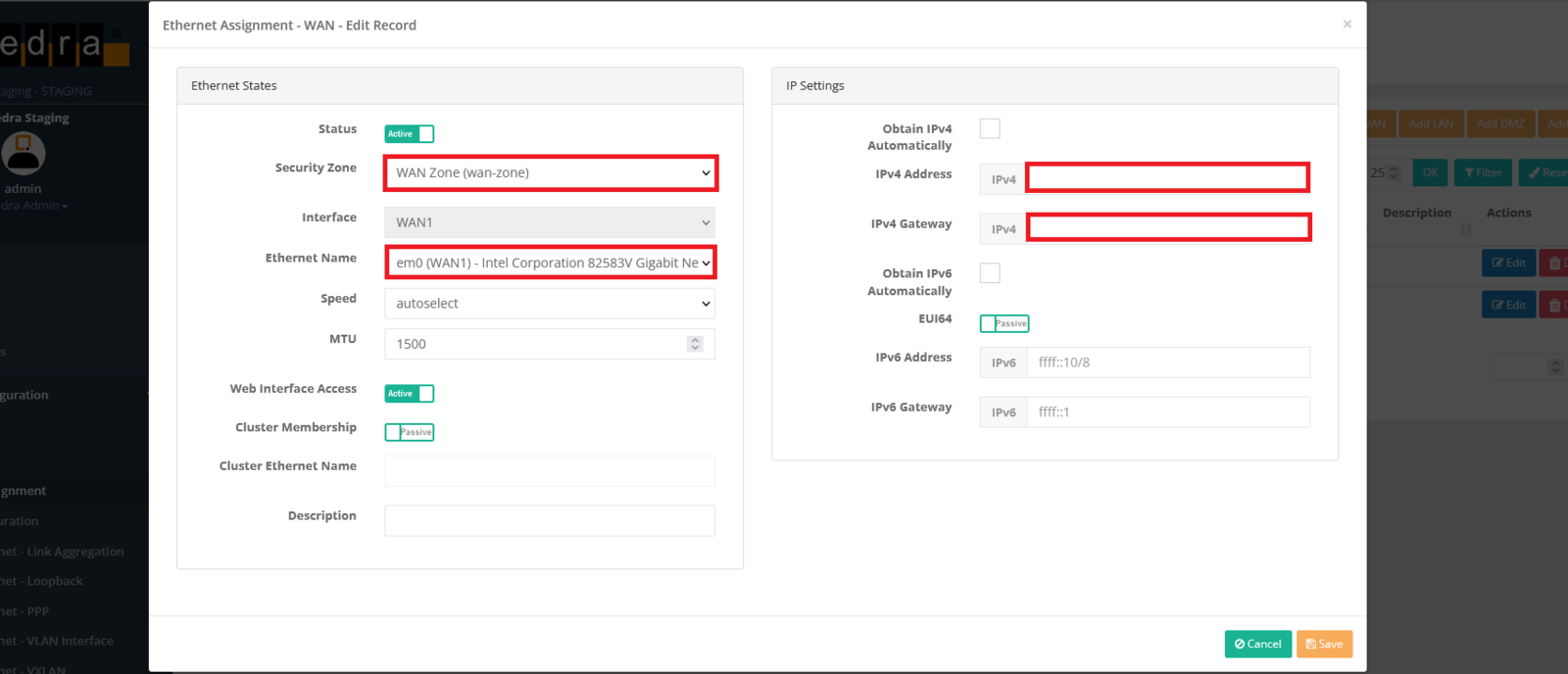Open the Interface WAN1 dropdown

pos(550,222)
